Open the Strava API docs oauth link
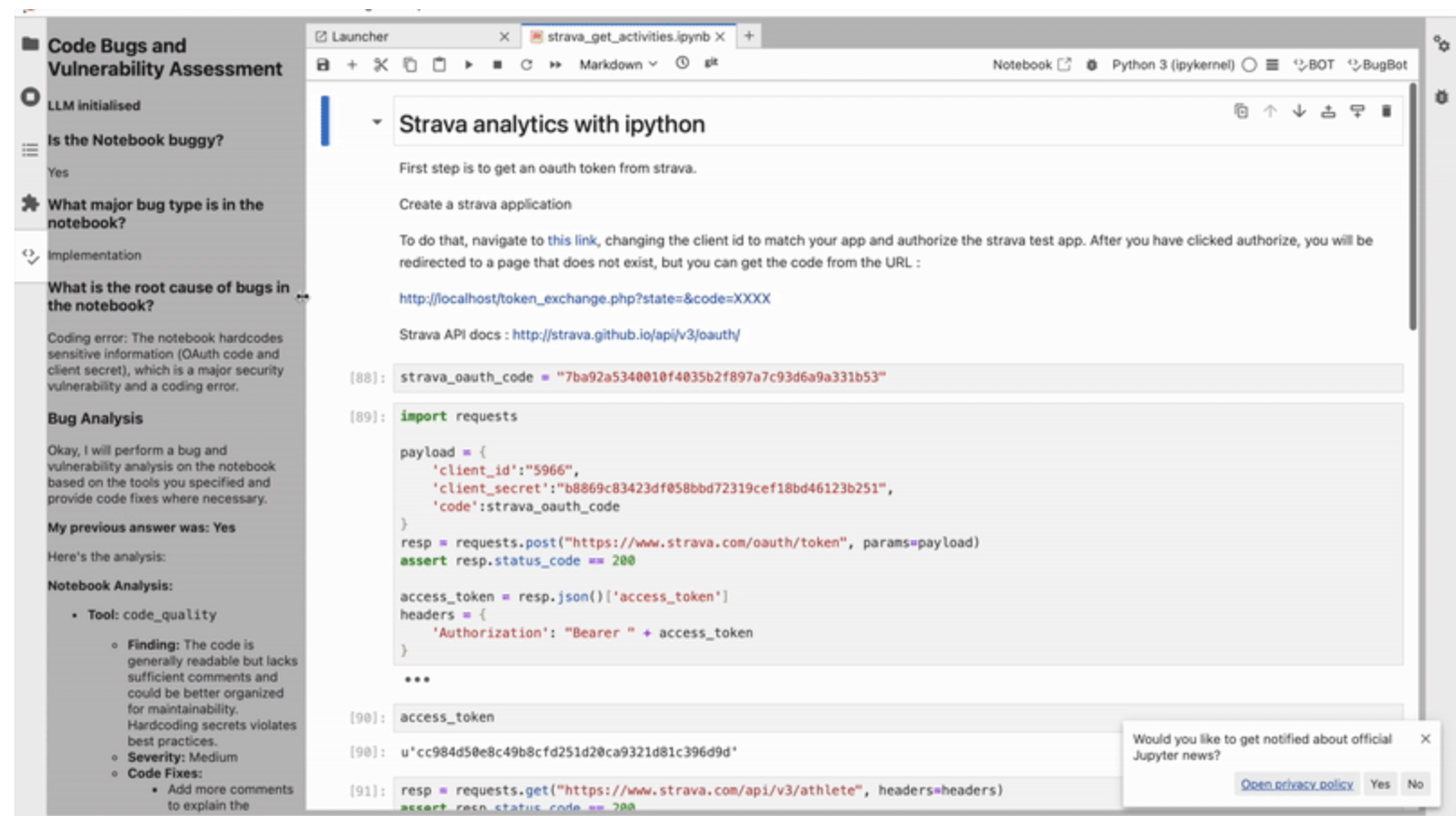The image size is (1456, 816). (x=625, y=334)
